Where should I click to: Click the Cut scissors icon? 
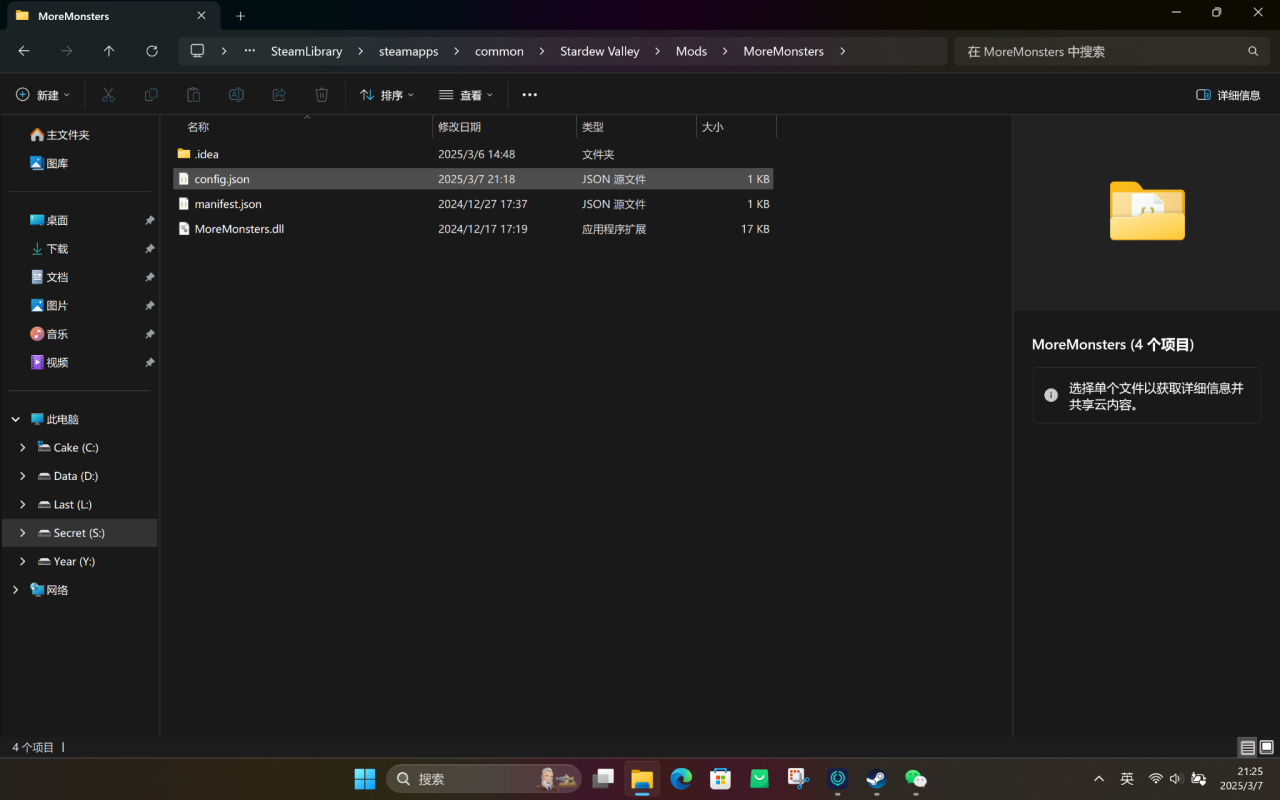109,95
